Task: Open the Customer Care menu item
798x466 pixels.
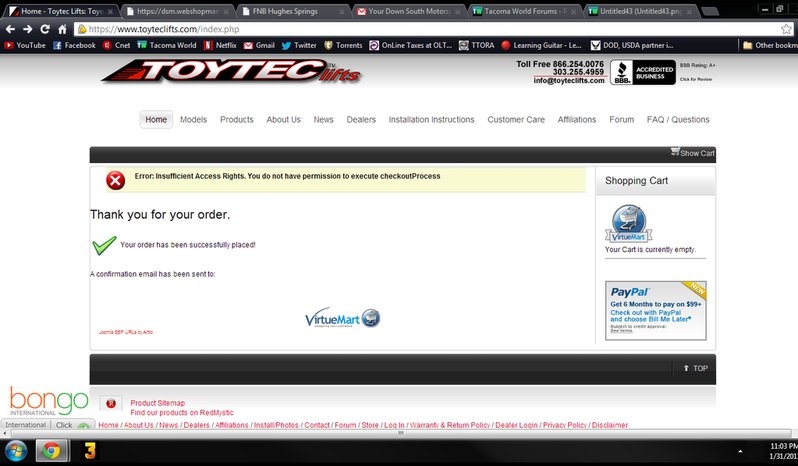Action: tap(516, 120)
